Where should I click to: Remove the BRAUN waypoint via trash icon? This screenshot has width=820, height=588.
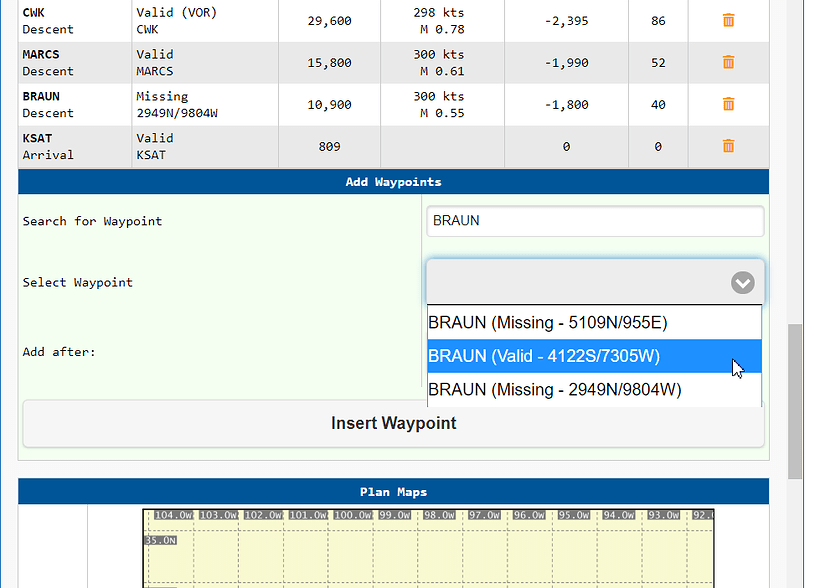point(728,104)
